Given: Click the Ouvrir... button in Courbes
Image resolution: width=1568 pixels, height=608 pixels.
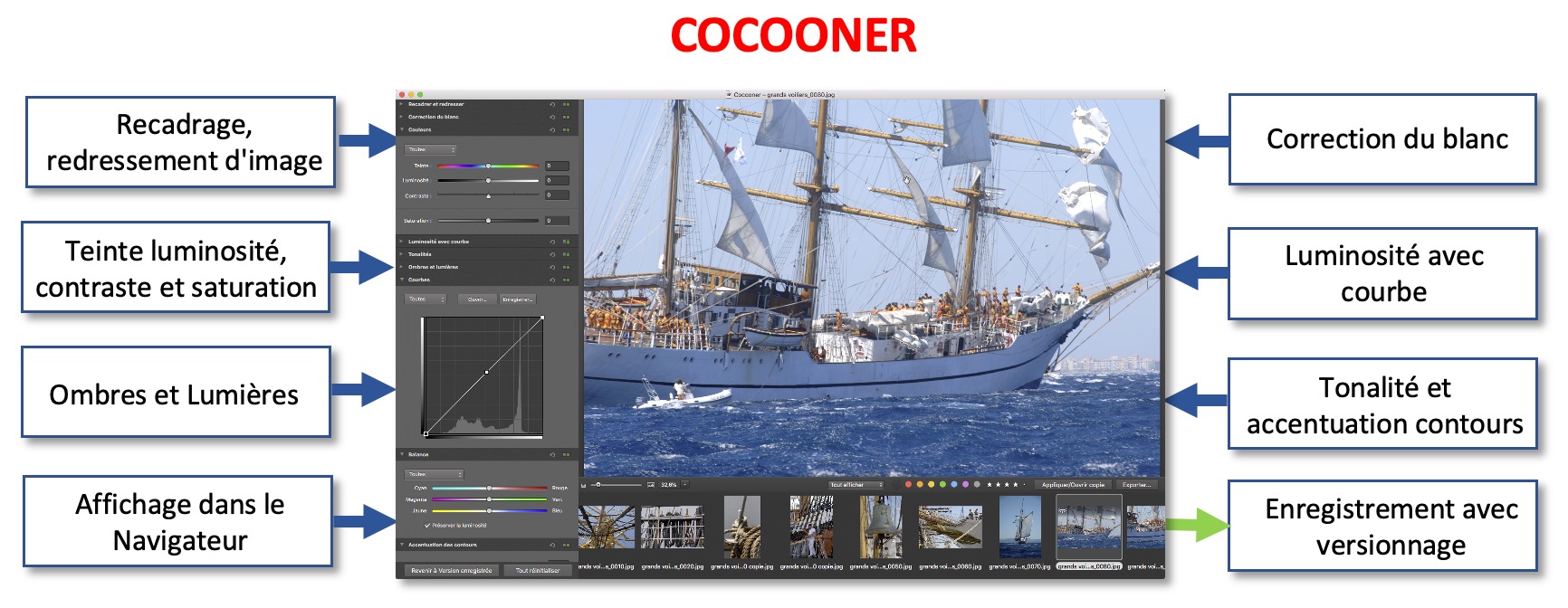Looking at the screenshot, I should (x=478, y=299).
